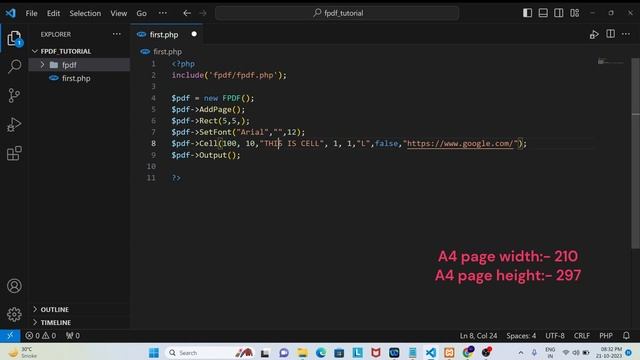The height and width of the screenshot is (360, 640).
Task: Open the remote window status bar icon
Action: pos(10,336)
